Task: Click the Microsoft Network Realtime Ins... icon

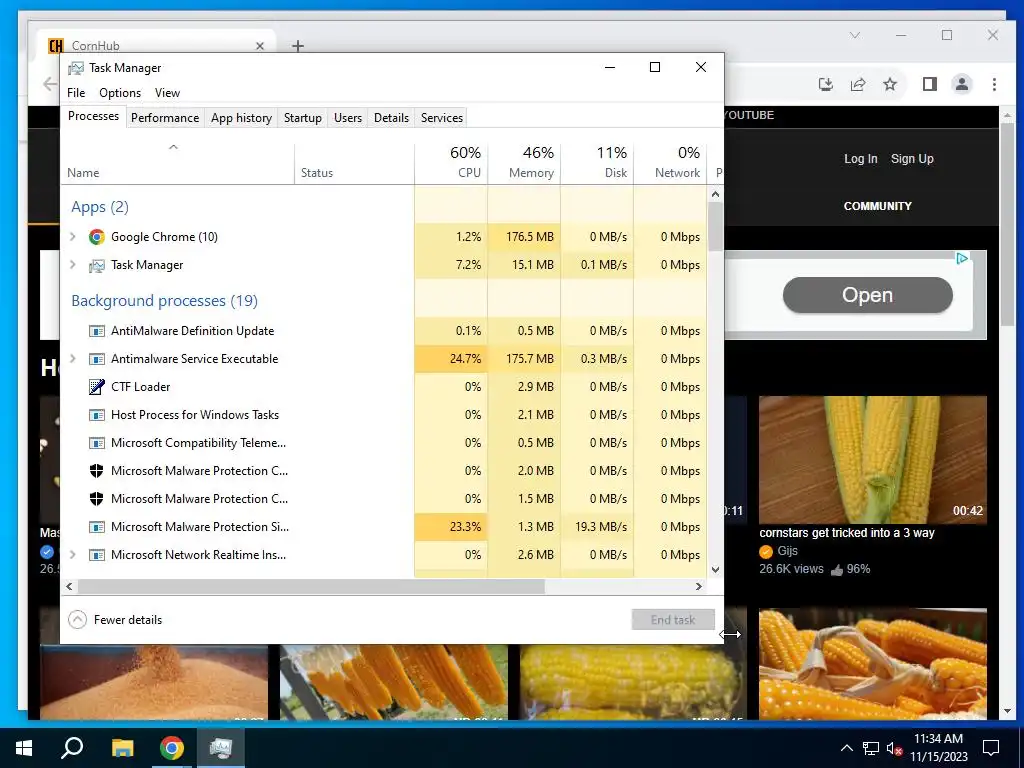Action: click(x=97, y=555)
